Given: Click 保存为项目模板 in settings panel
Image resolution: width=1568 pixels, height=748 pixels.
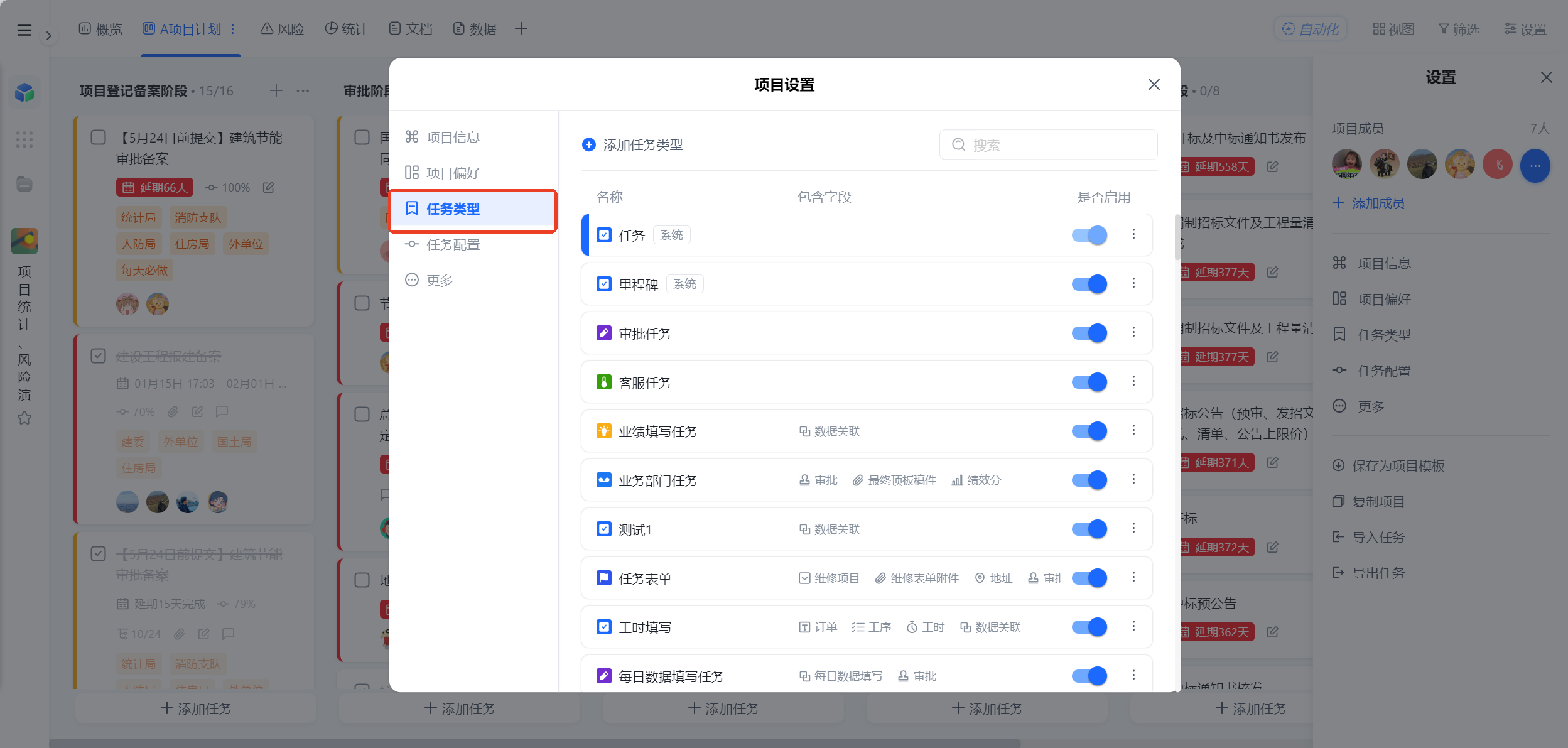Looking at the screenshot, I should (x=1388, y=465).
